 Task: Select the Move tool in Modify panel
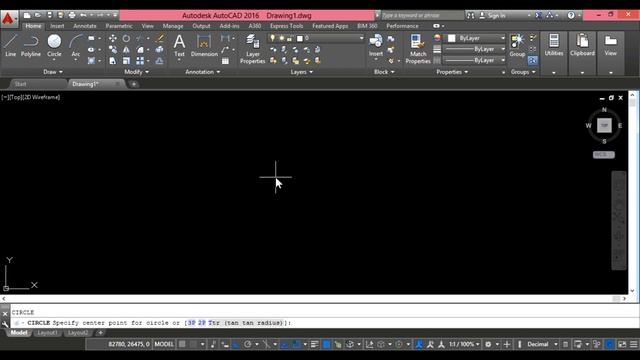pyautogui.click(x=113, y=38)
